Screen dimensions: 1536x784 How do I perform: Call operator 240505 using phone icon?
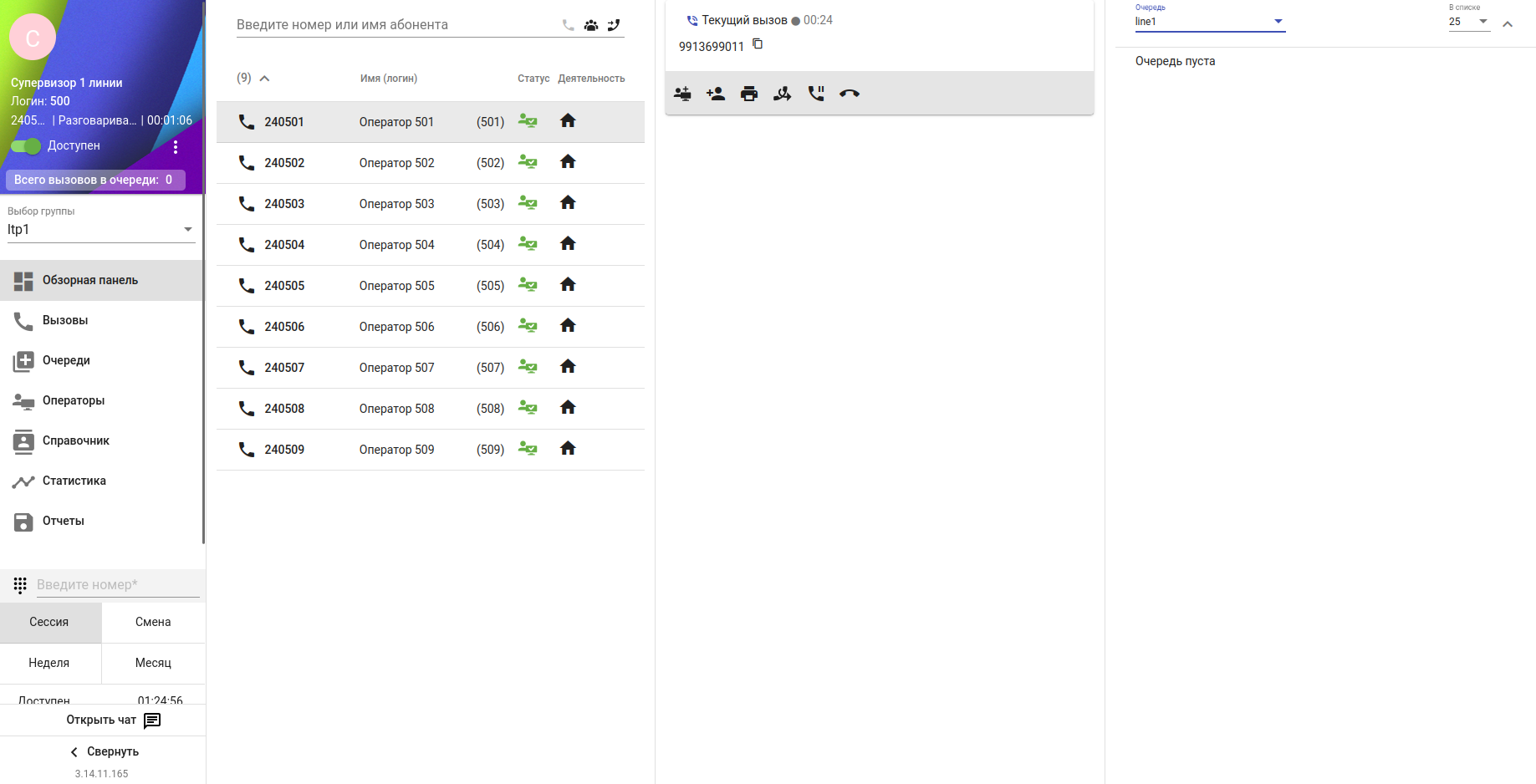(x=247, y=286)
